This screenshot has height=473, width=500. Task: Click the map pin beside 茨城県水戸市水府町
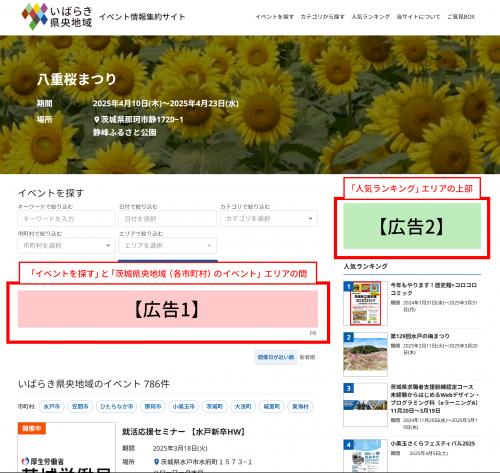click(156, 462)
